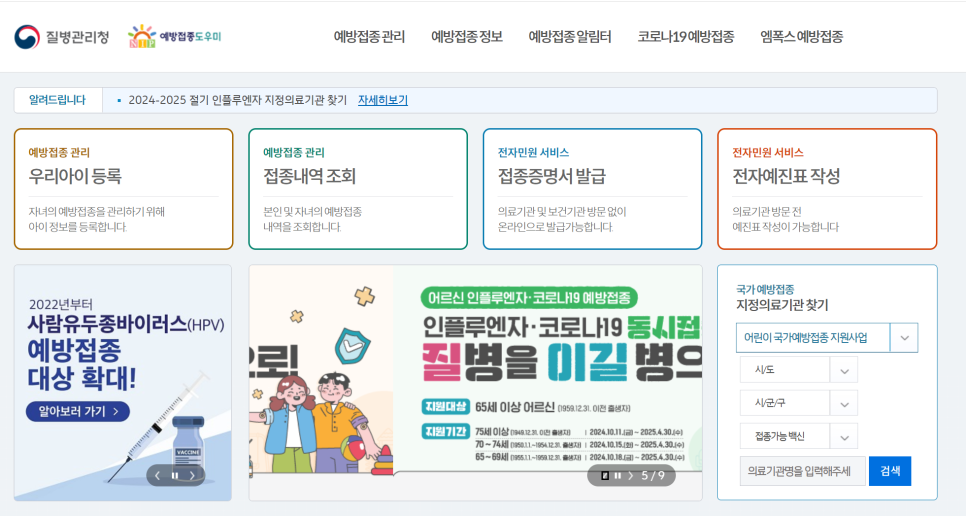The image size is (966, 516).
Task: Open the 코로나19 예방접종 menu
Action: (686, 37)
